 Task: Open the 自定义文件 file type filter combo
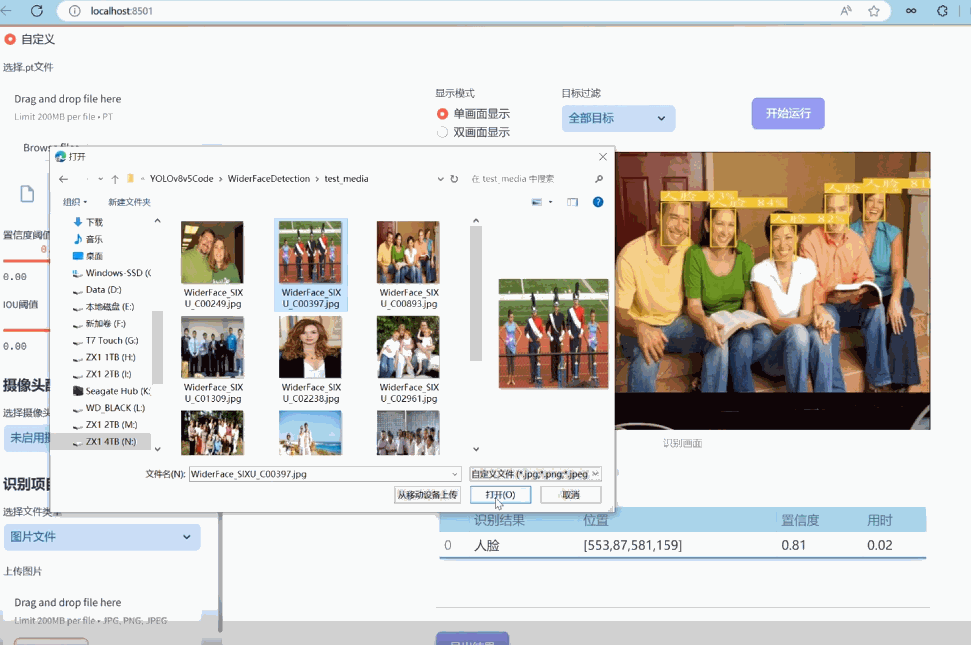(x=535, y=474)
